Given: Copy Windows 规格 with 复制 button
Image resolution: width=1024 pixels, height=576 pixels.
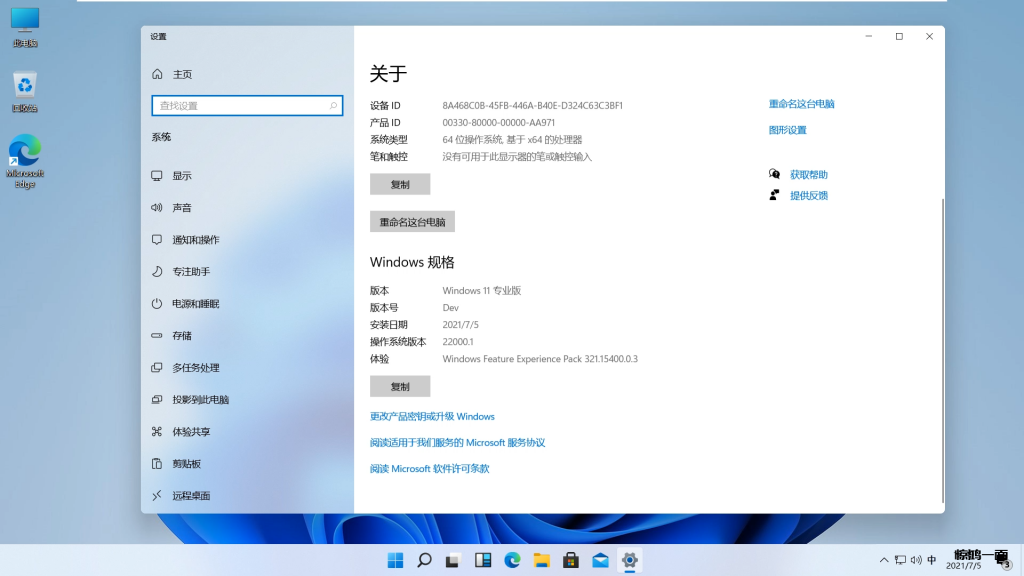Looking at the screenshot, I should tap(400, 387).
